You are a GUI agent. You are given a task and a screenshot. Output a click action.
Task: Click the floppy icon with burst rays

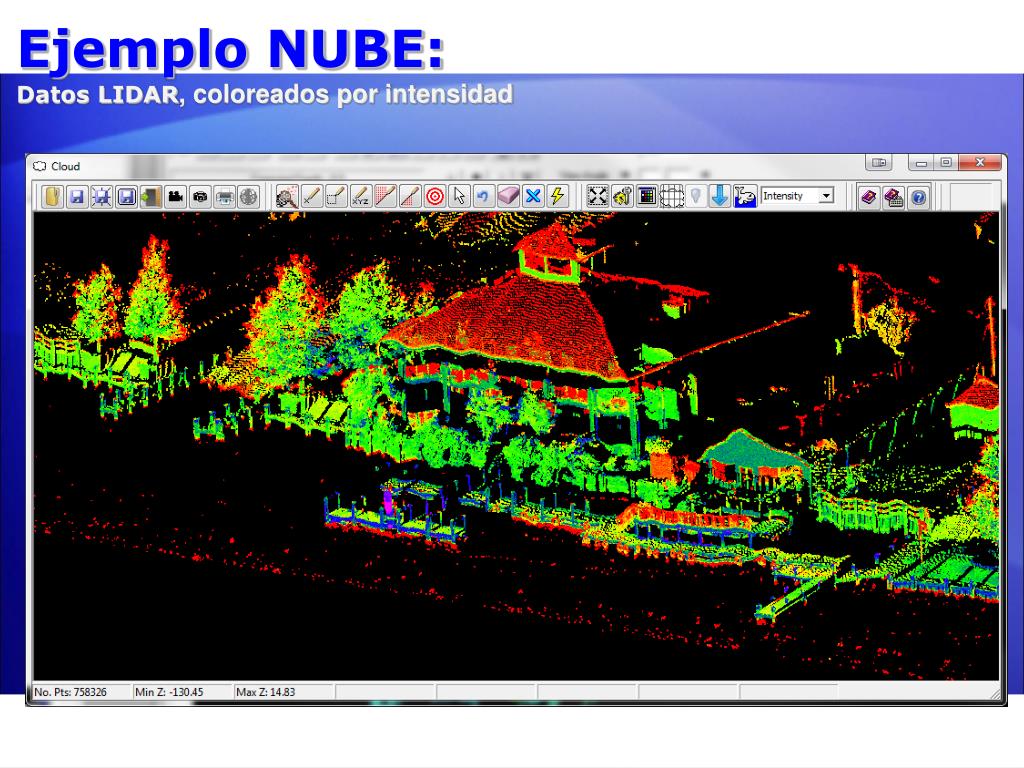(101, 197)
